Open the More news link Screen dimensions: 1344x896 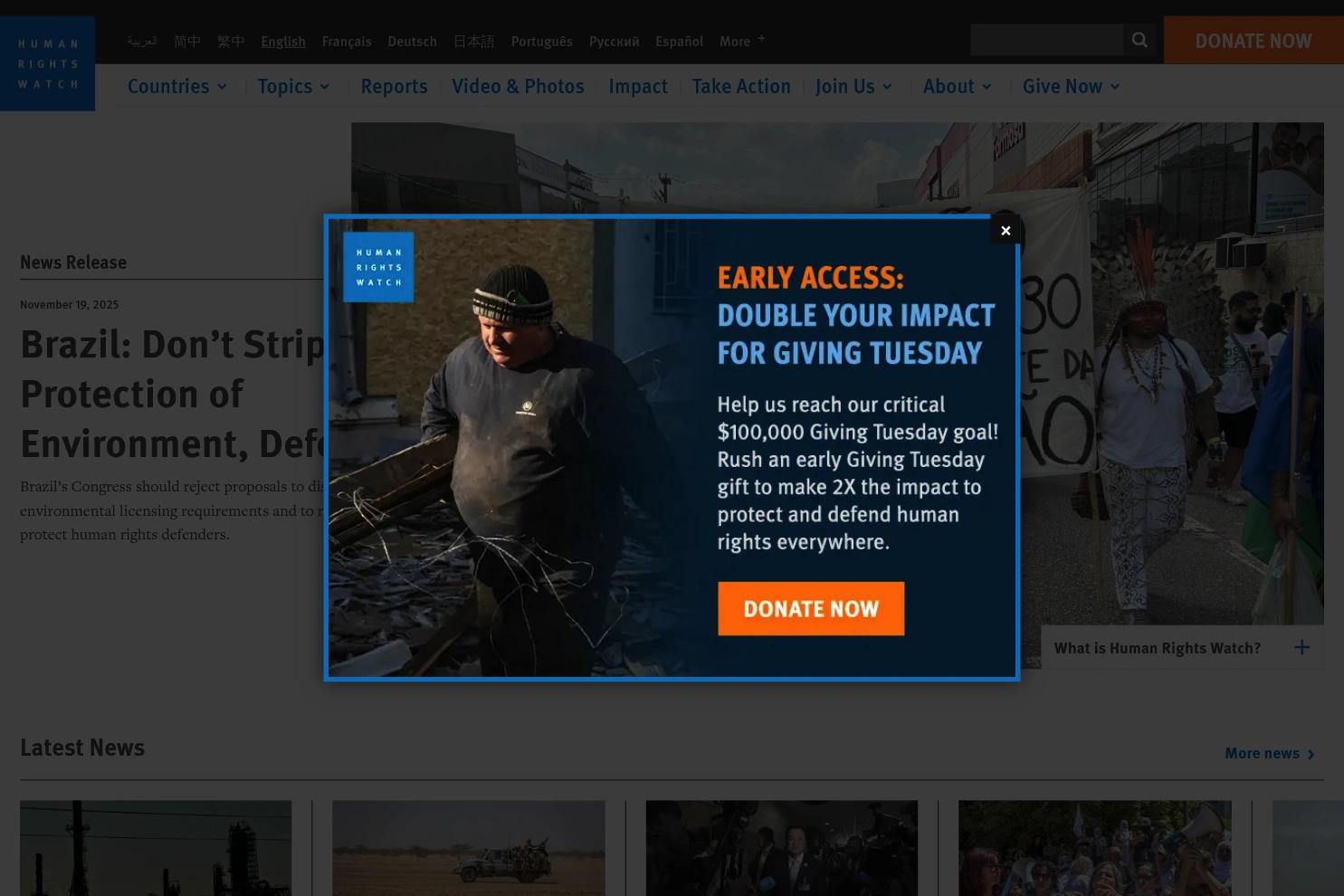pyautogui.click(x=1262, y=753)
